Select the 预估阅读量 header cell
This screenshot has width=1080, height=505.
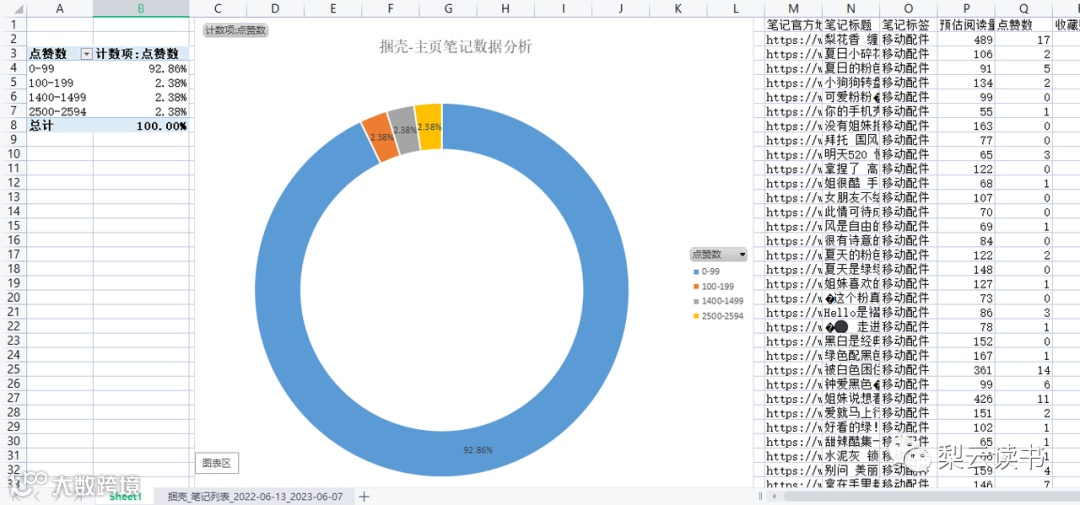coord(967,25)
